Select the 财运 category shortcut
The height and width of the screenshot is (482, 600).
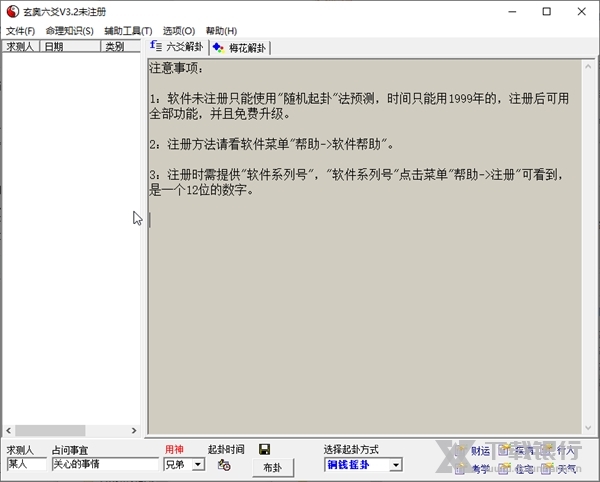(474, 451)
